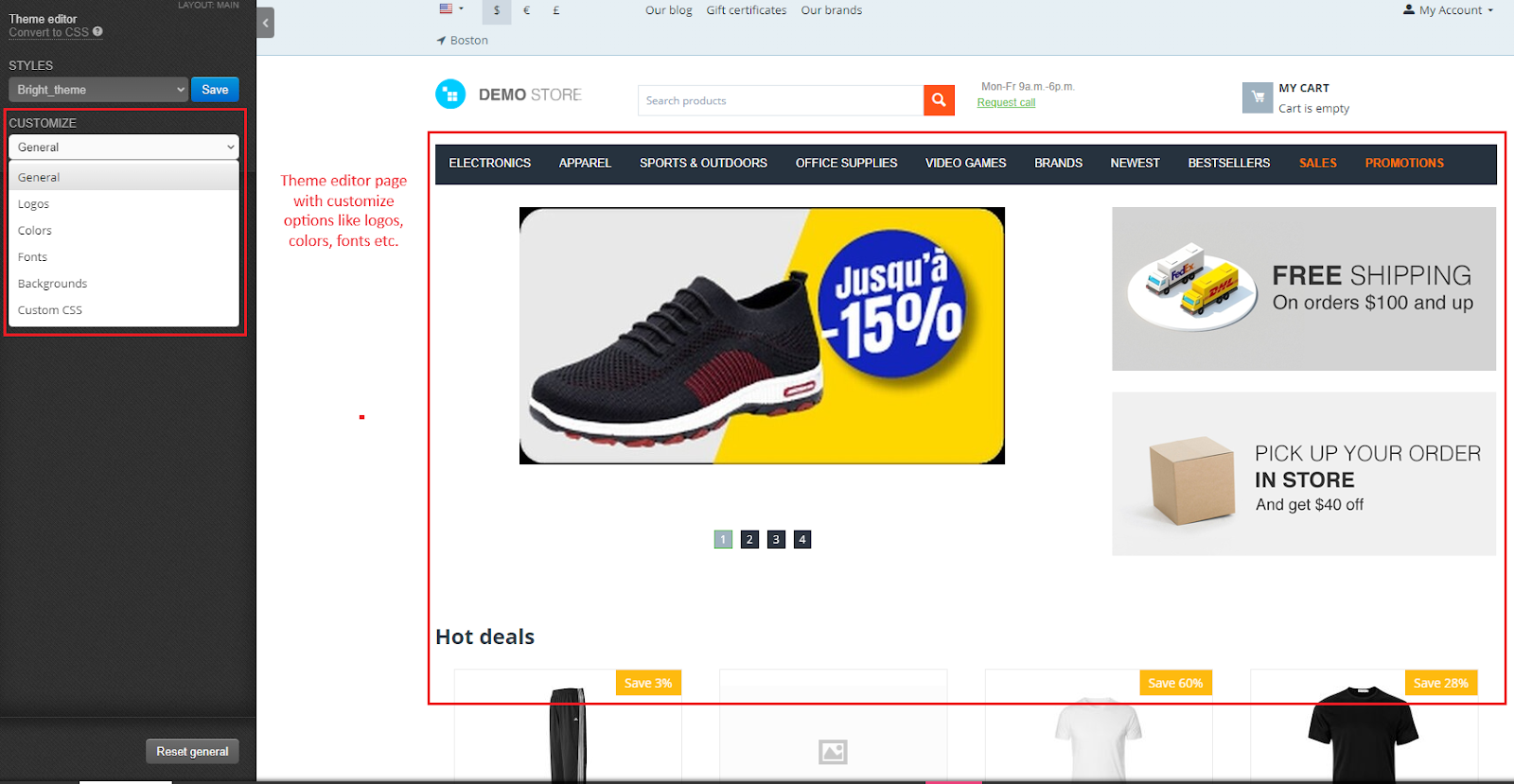Click Request call link

pos(1006,102)
